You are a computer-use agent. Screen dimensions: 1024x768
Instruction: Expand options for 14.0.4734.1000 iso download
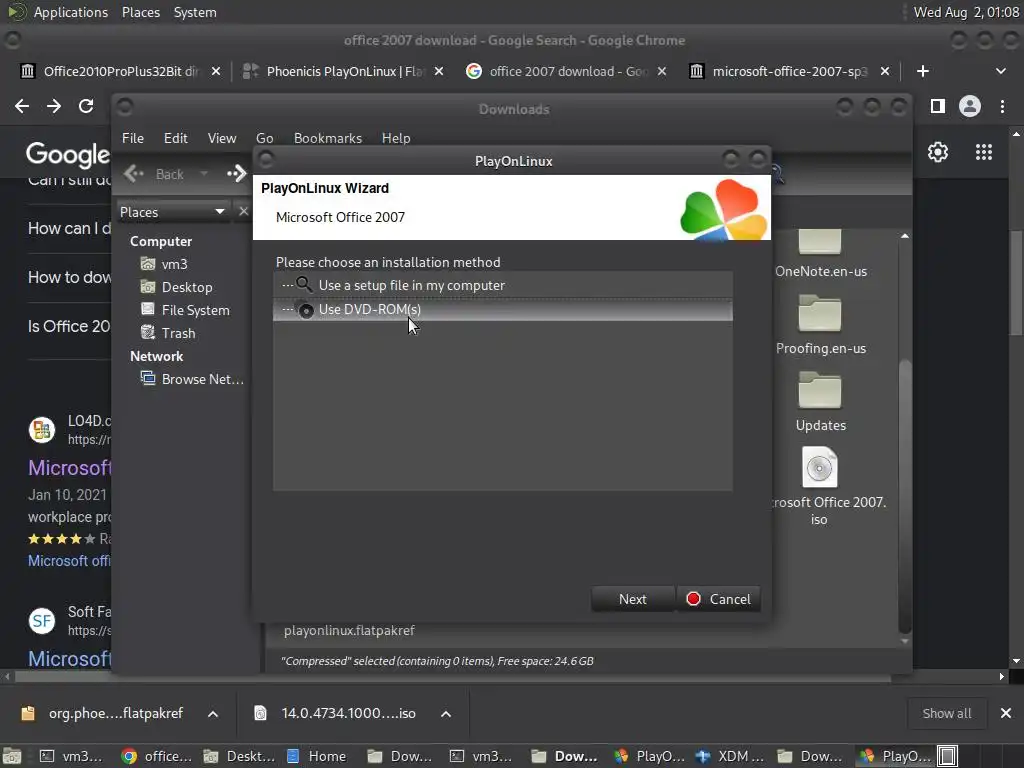coord(446,714)
